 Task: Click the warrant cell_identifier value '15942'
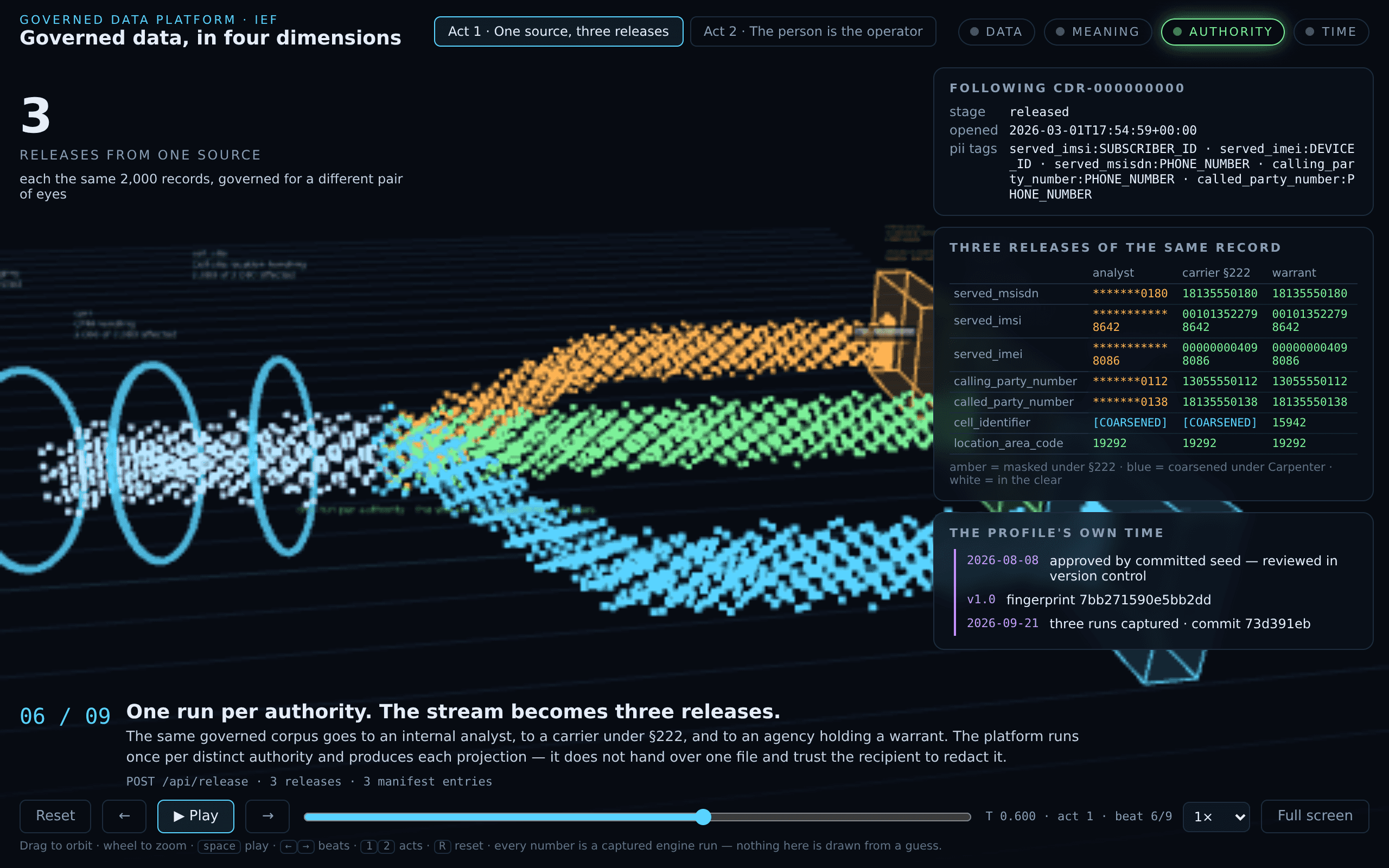[1289, 423]
